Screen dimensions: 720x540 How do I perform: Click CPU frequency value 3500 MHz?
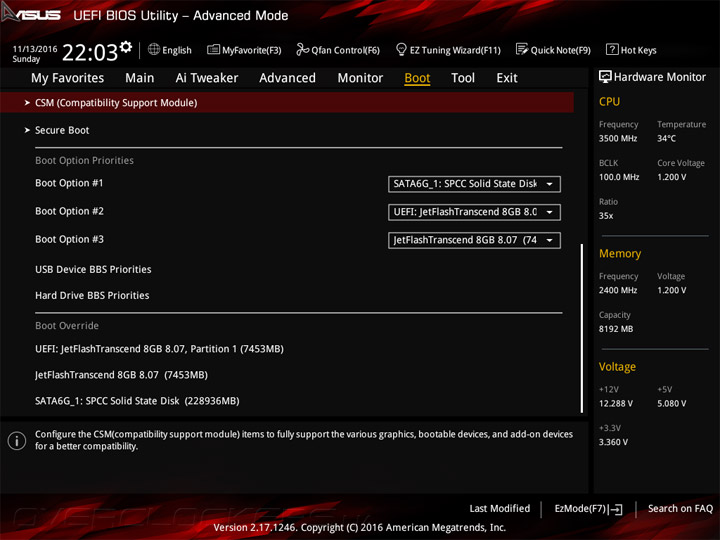[618, 138]
